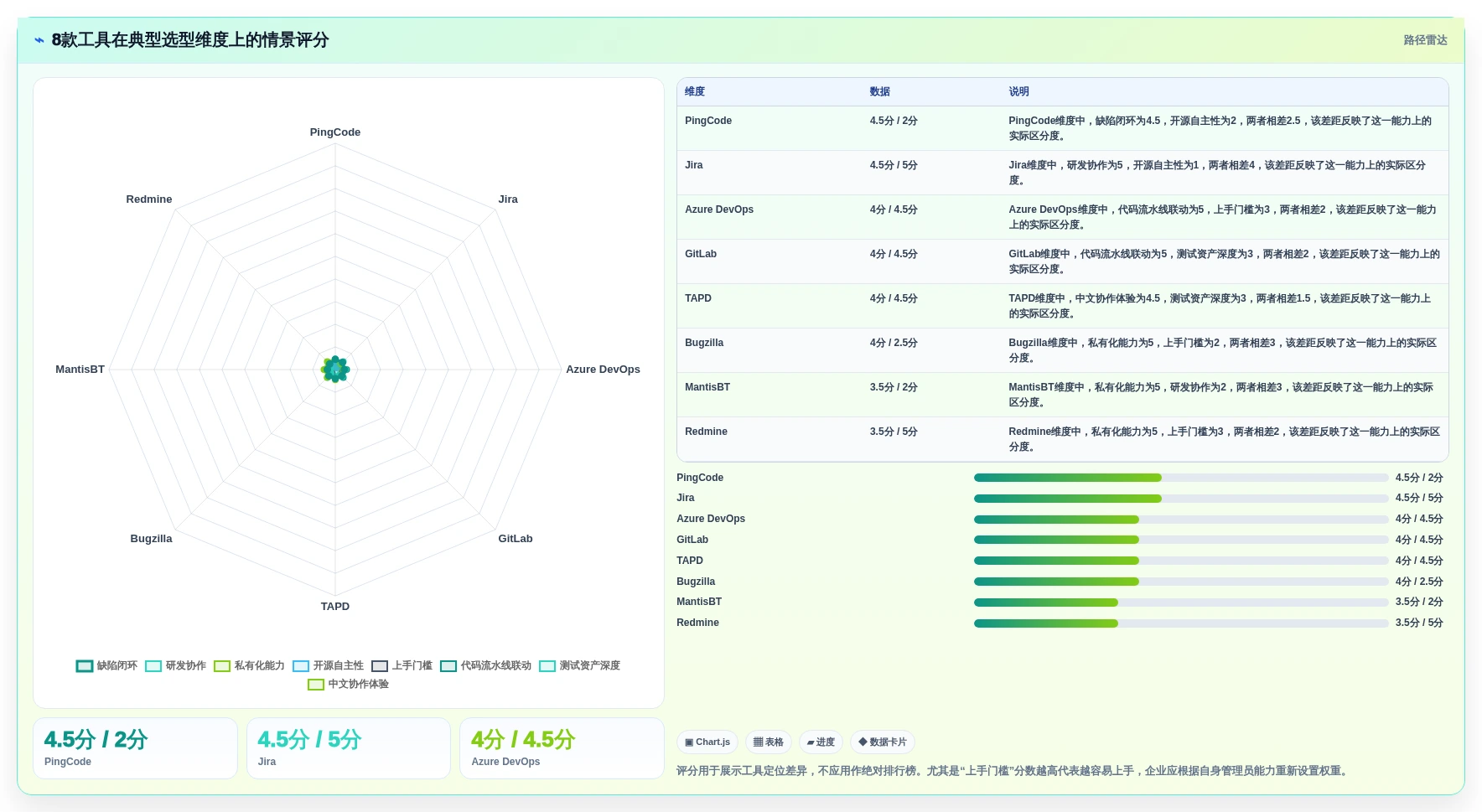Click the PingCode label beside its progress bar
Image resolution: width=1482 pixels, height=812 pixels.
tap(700, 478)
